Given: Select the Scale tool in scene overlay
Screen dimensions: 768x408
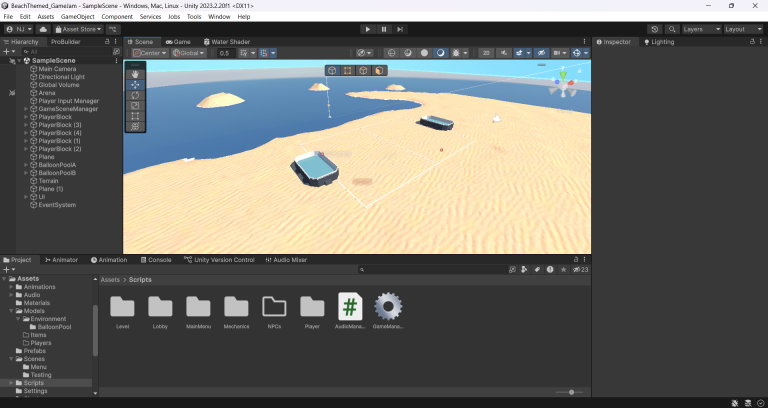Looking at the screenshot, I should (135, 105).
